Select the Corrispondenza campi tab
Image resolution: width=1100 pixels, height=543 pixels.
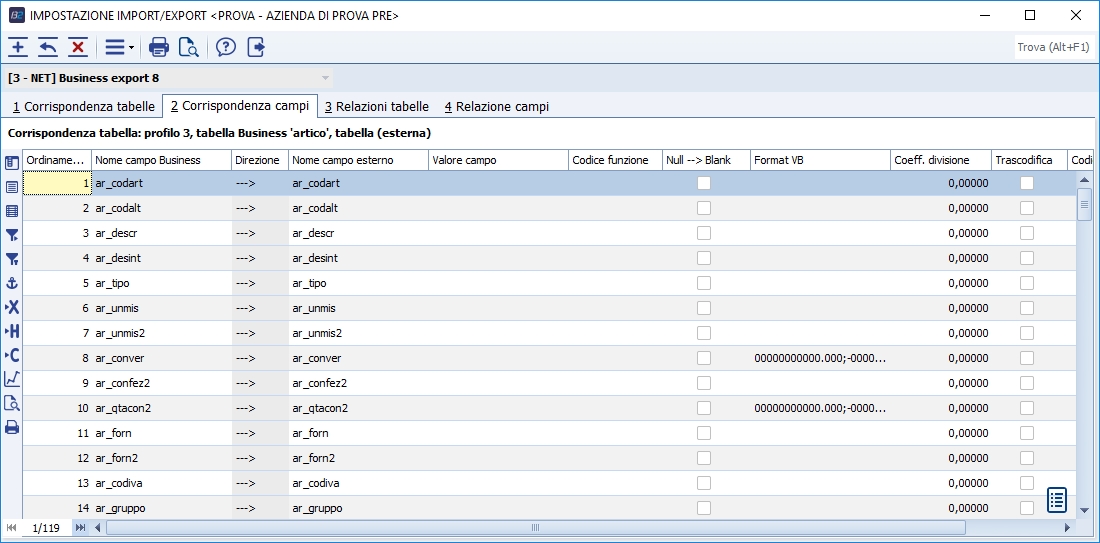click(241, 106)
